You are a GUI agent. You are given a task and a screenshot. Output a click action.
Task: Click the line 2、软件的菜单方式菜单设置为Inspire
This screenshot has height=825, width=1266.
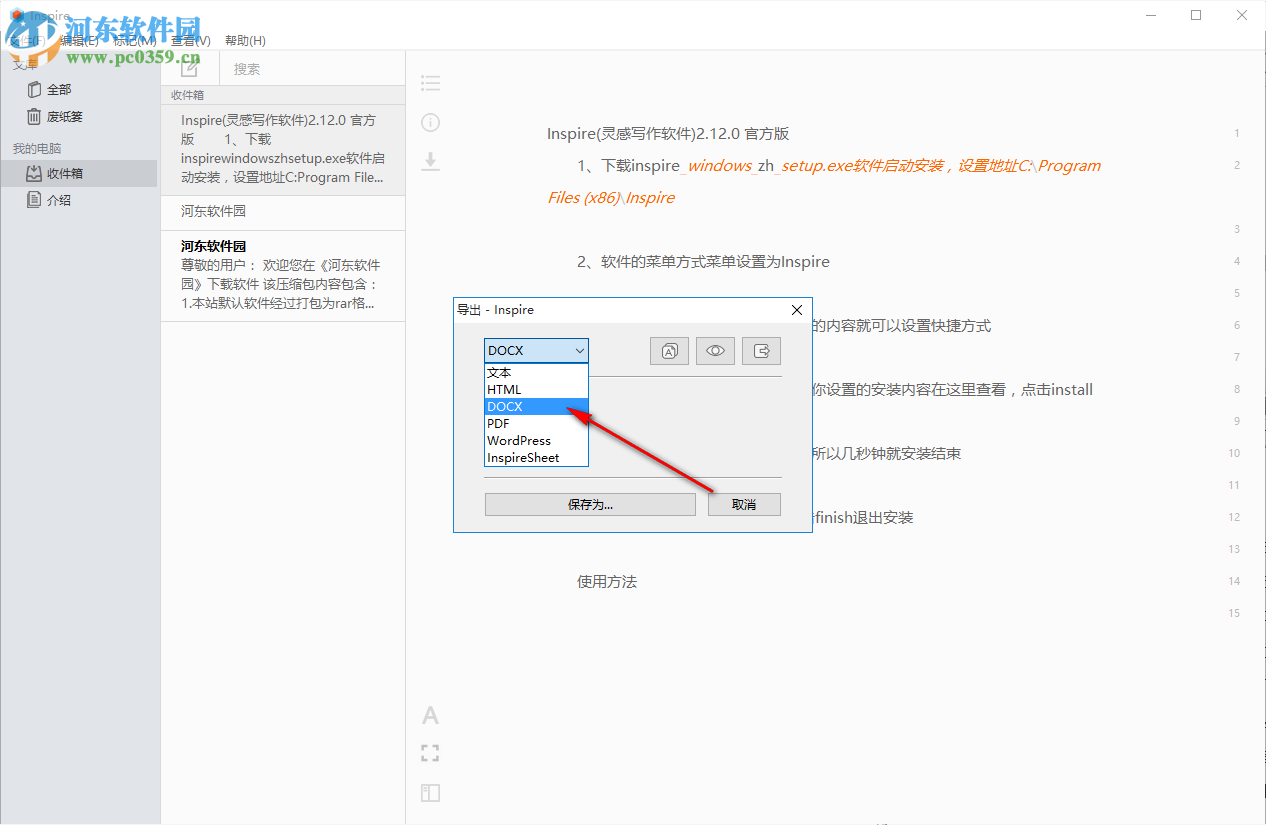(x=703, y=262)
